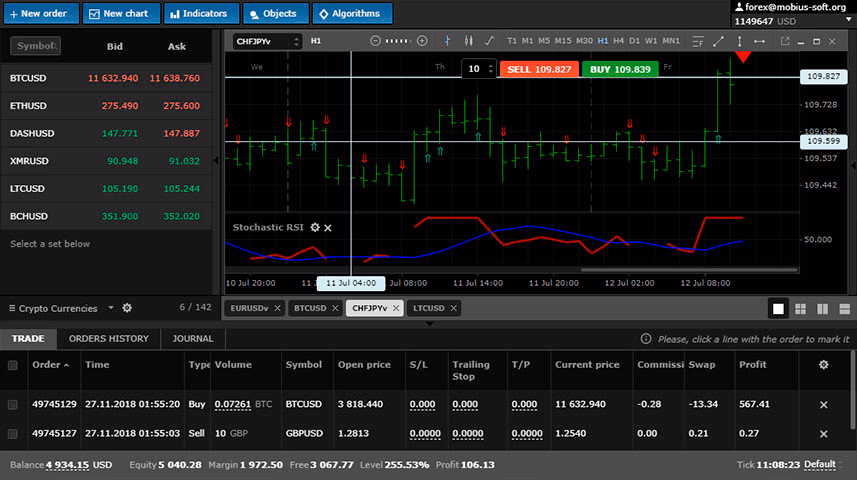
Task: Tick checkbox for order 49745129
Action: point(13,405)
